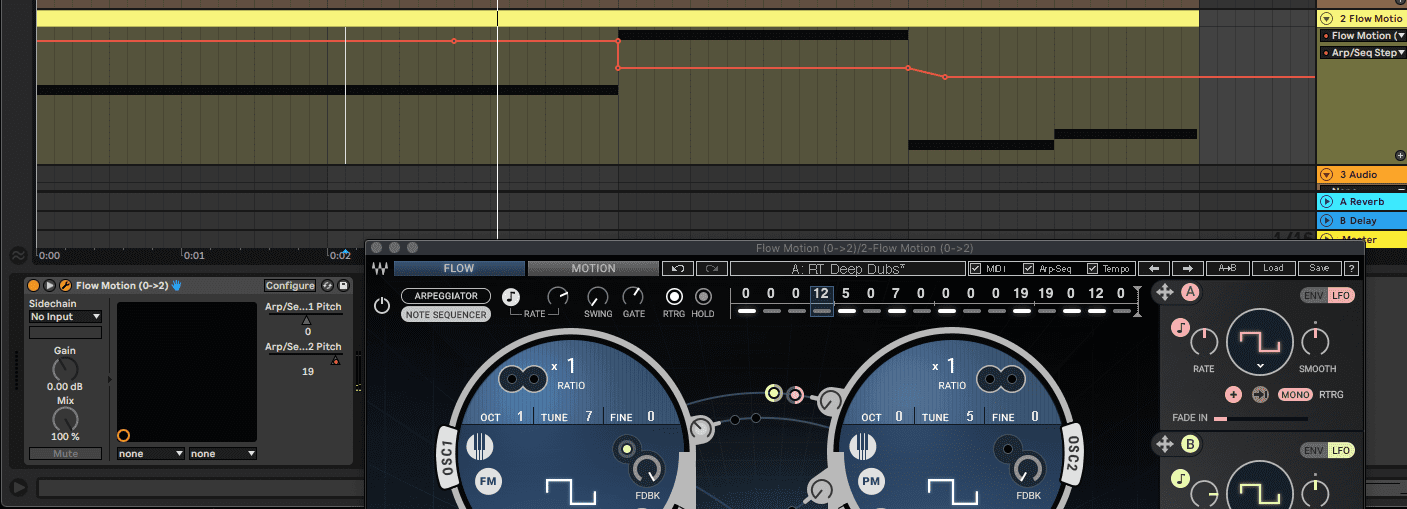Toggle the MIDI checkbox in plugin toolbar
The width and height of the screenshot is (1407, 509).
(x=975, y=268)
